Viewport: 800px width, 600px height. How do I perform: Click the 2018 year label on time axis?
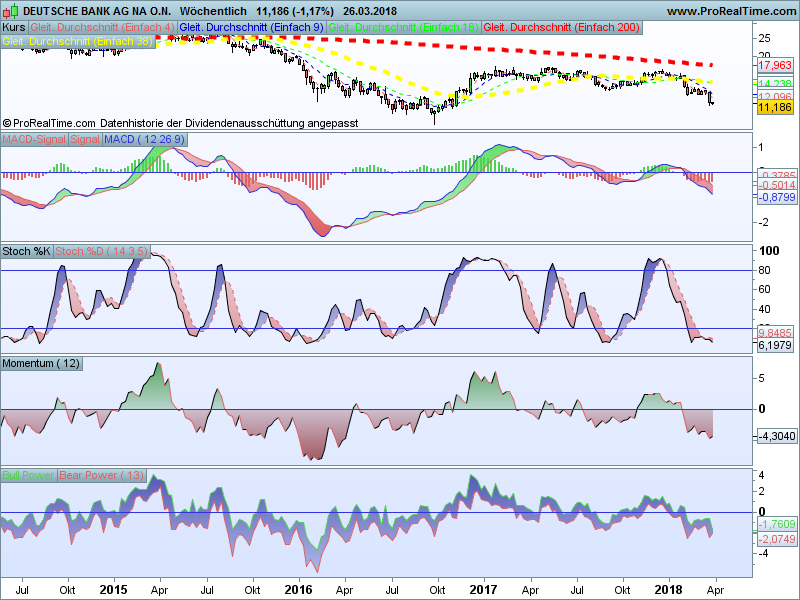[x=668, y=590]
